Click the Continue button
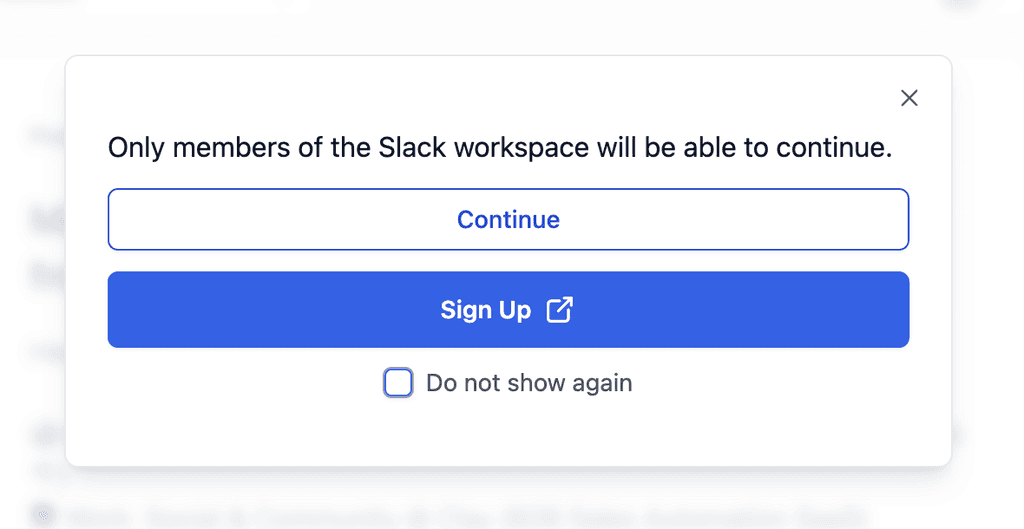This screenshot has height=529, width=1024. [x=508, y=219]
